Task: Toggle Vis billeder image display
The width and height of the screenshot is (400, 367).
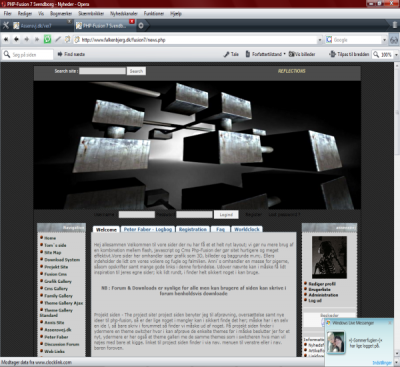Action: (302, 54)
